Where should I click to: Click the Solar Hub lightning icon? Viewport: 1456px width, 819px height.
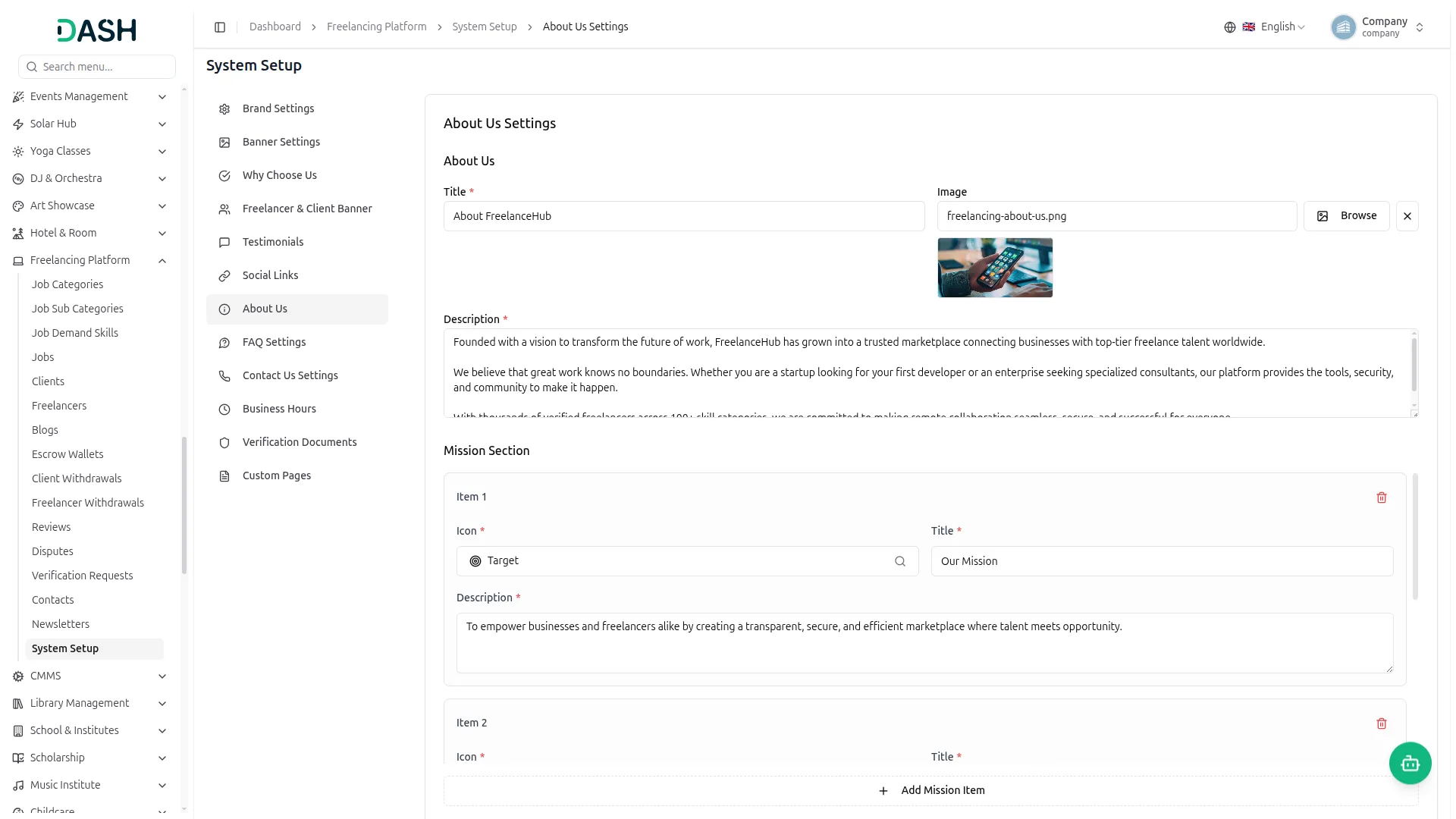tap(18, 124)
